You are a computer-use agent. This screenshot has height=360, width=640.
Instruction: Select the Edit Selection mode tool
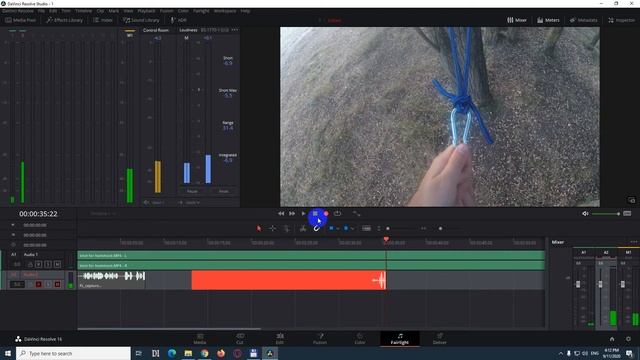pyautogui.click(x=287, y=229)
